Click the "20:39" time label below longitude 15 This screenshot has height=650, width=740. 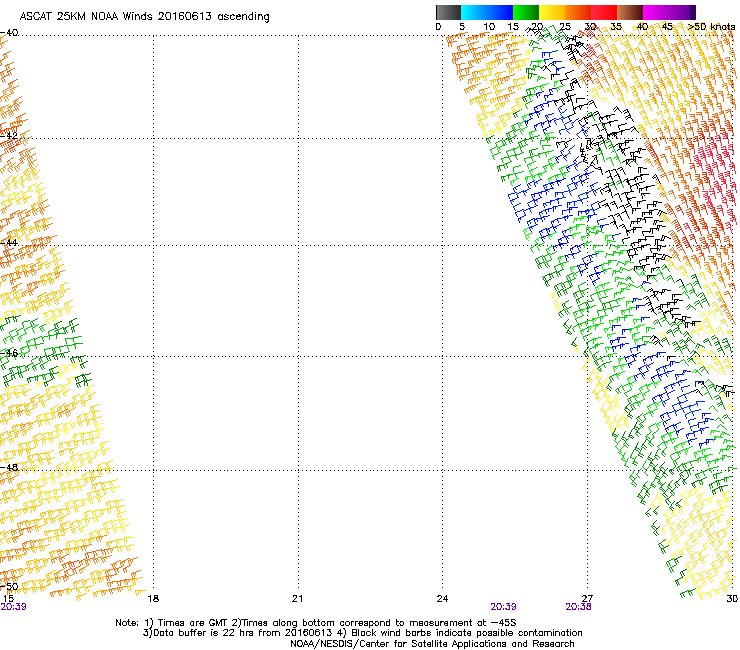coord(14,607)
